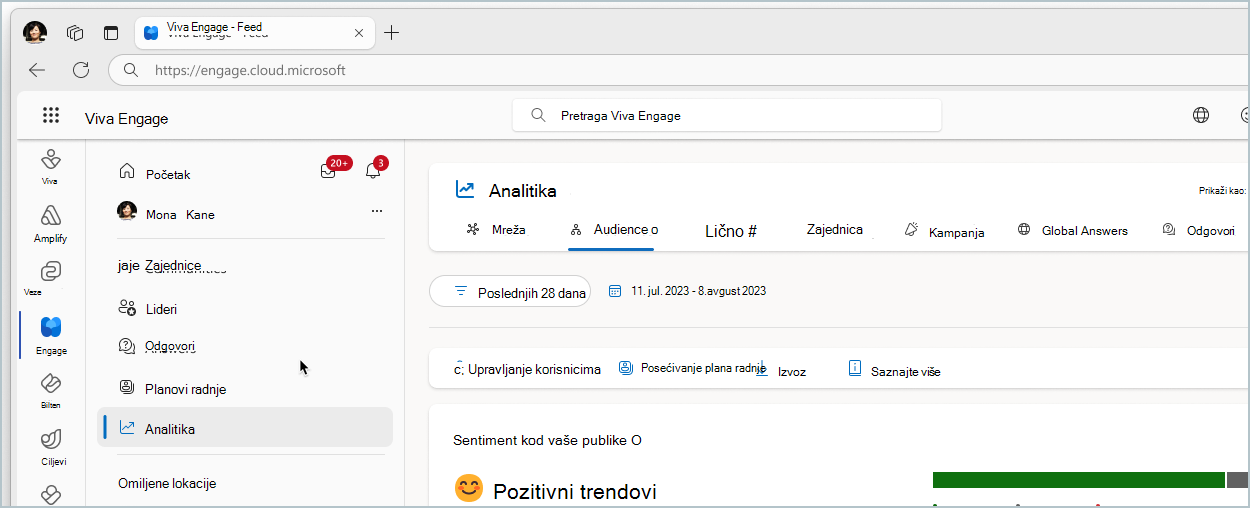Click Posećivanje plana radnje button
This screenshot has height=508, width=1250.
point(692,368)
